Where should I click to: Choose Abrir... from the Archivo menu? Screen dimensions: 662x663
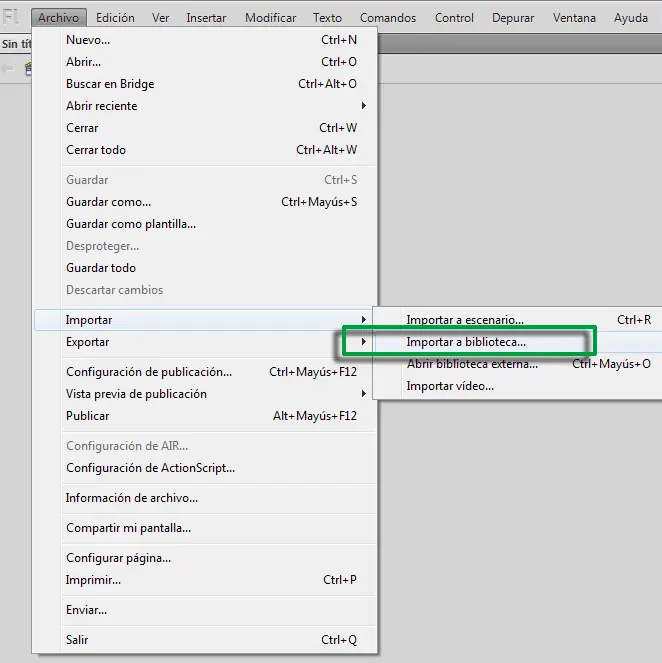205,62
